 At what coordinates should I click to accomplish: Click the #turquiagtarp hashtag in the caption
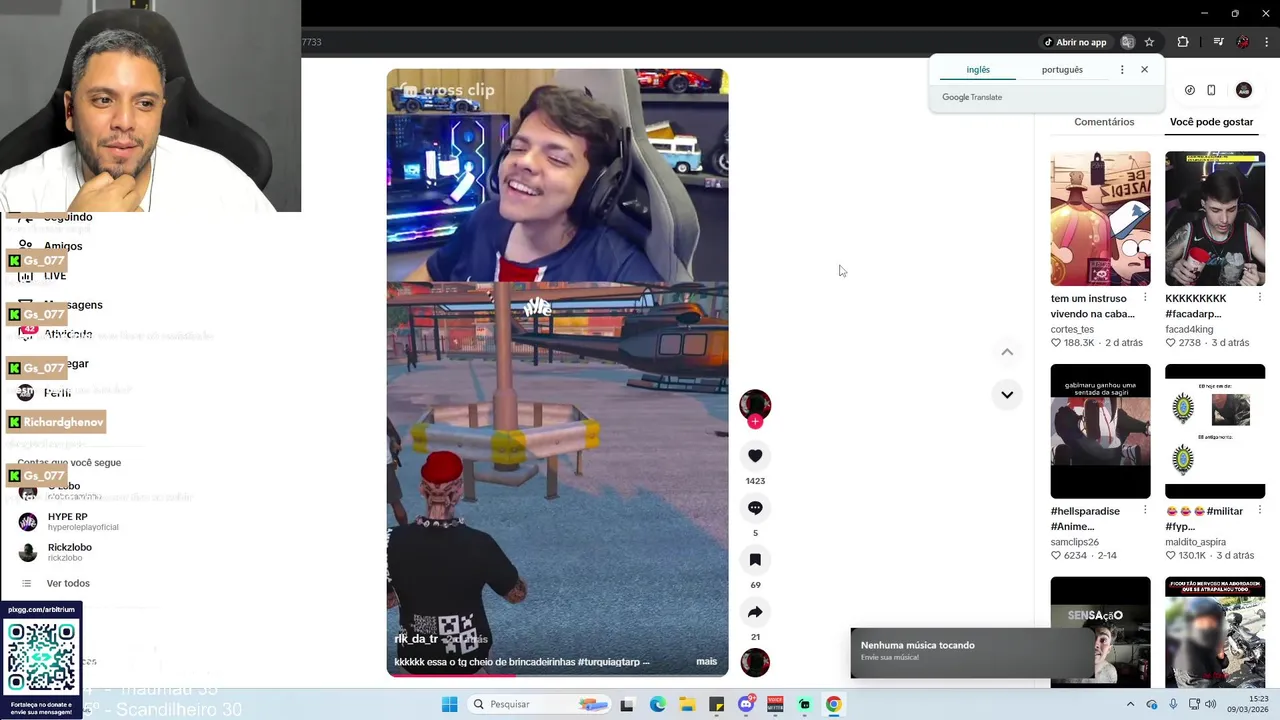click(x=608, y=662)
